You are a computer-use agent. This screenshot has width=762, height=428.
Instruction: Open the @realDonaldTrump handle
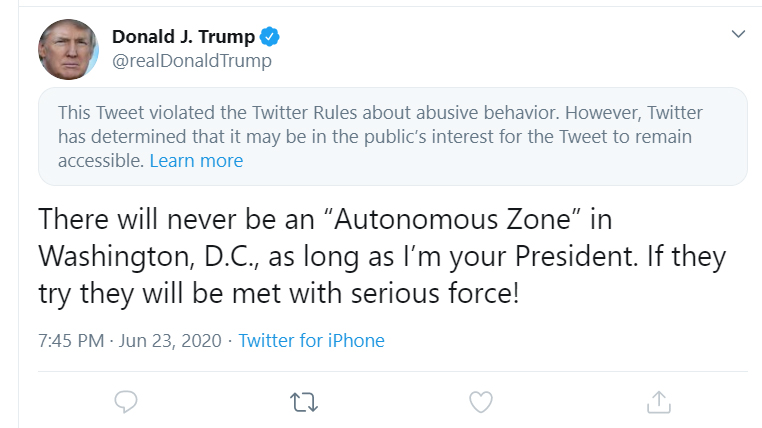tap(191, 61)
